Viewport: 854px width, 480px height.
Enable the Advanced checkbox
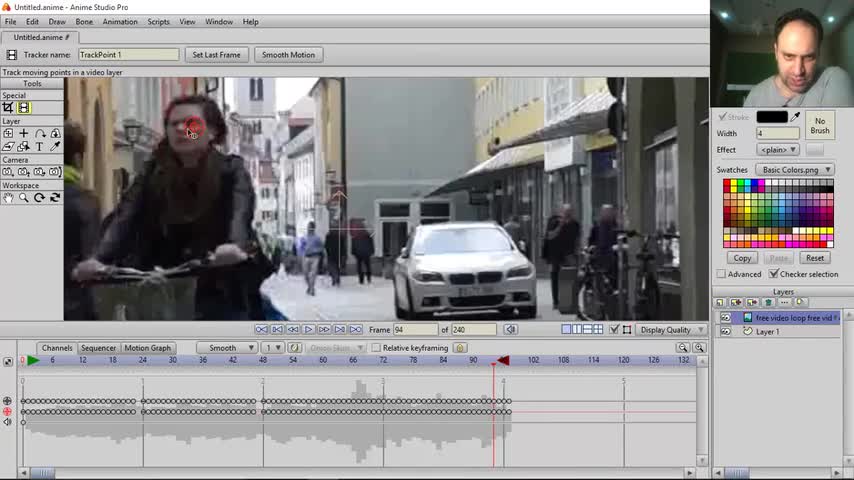(x=721, y=274)
